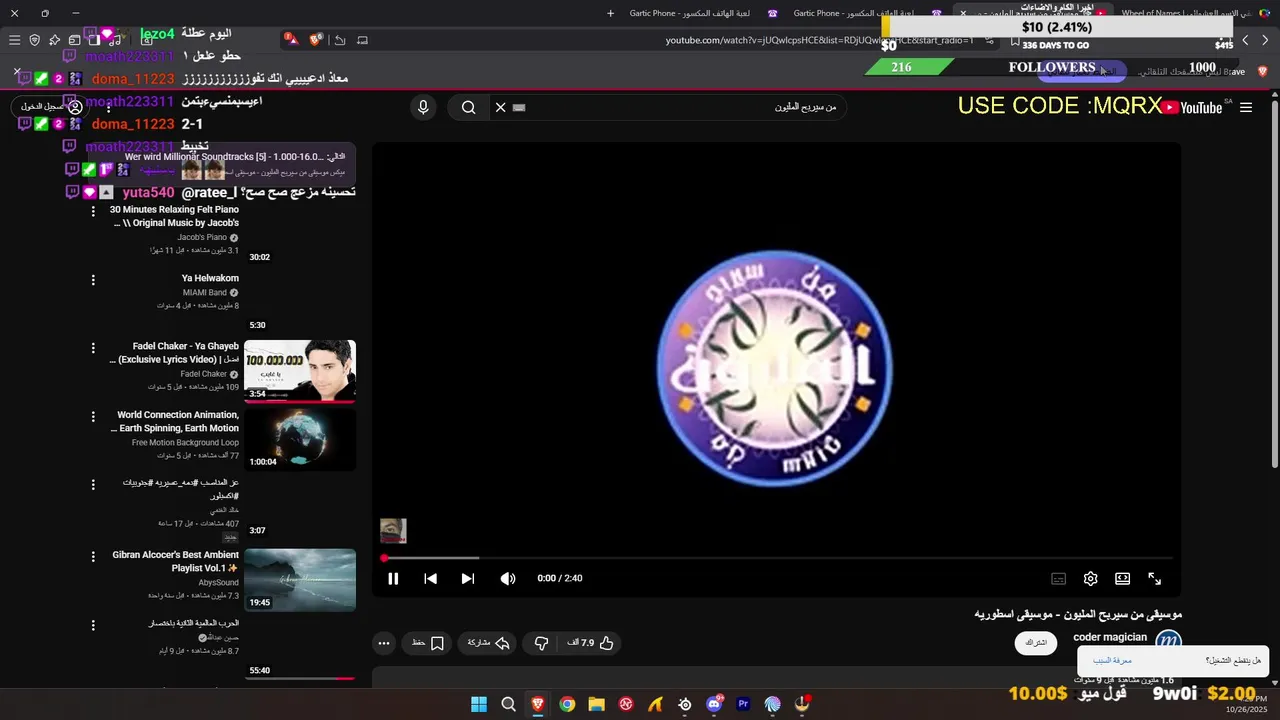
Task: Click the share arrow button
Action: (489, 643)
